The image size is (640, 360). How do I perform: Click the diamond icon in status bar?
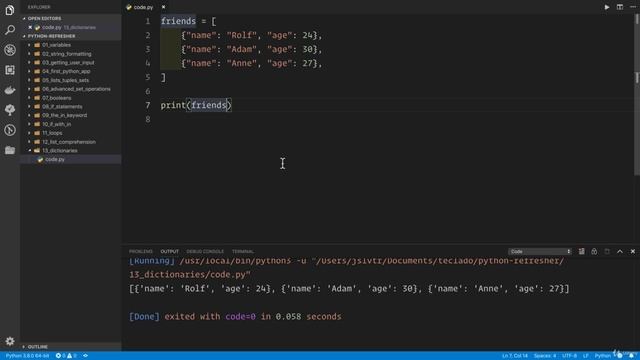click(85, 356)
